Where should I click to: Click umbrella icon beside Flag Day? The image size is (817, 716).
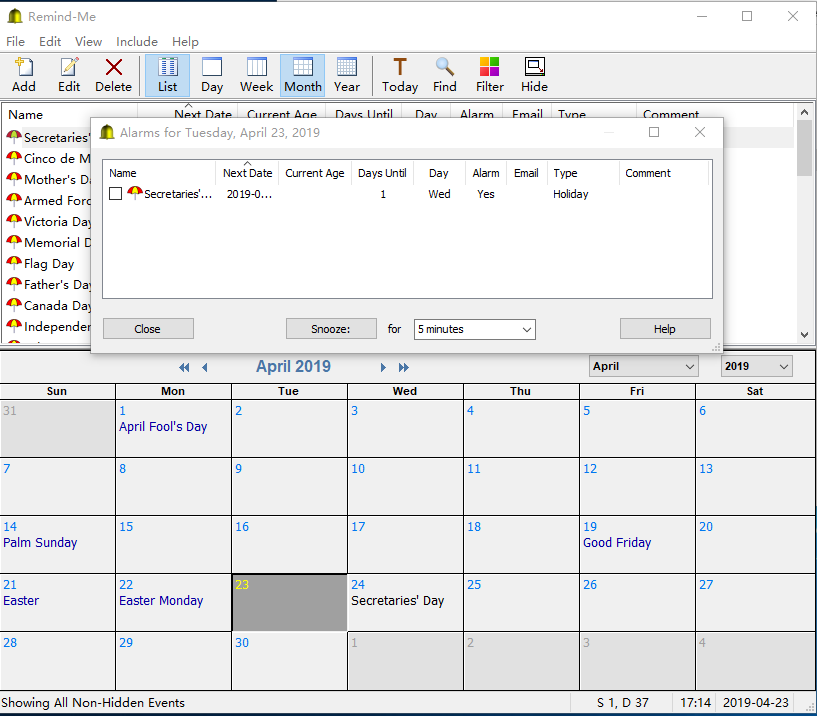[x=14, y=262]
